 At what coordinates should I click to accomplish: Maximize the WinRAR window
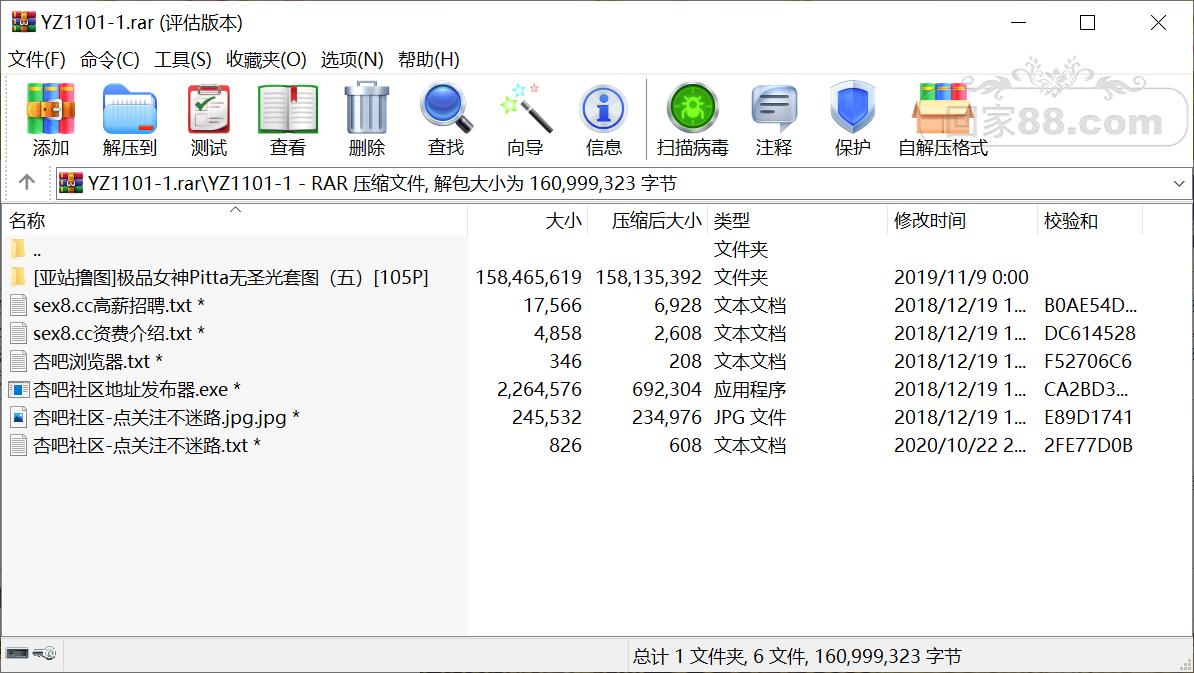pyautogui.click(x=1087, y=23)
